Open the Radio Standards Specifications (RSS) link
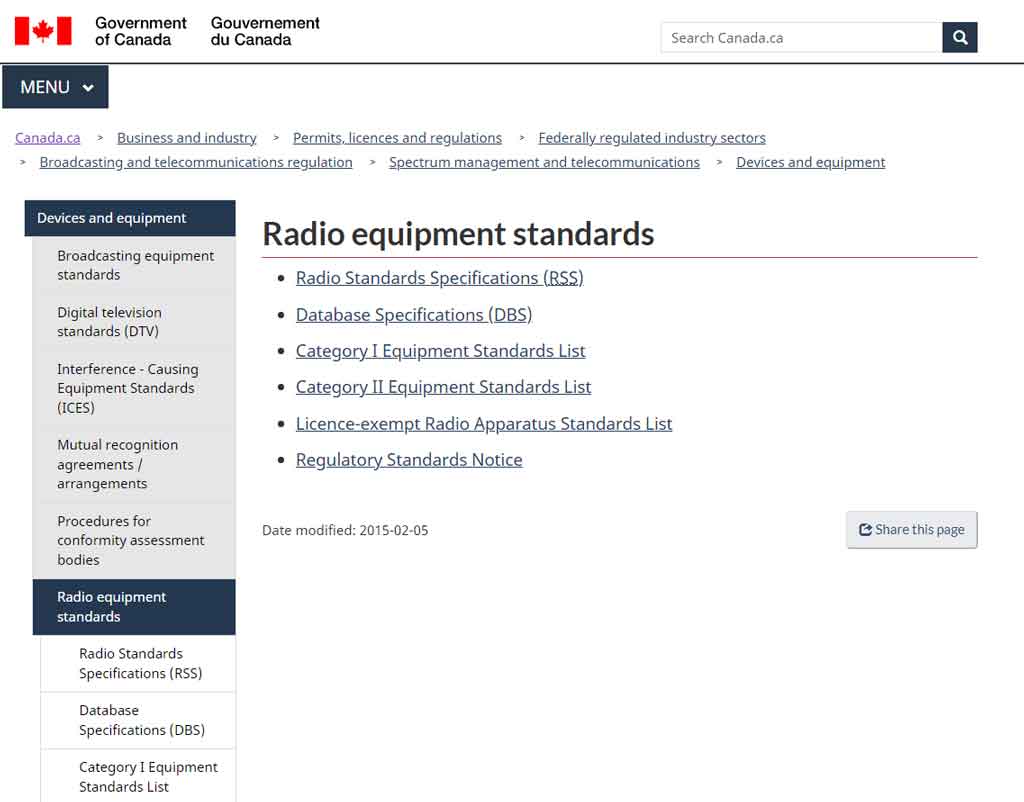 [439, 278]
